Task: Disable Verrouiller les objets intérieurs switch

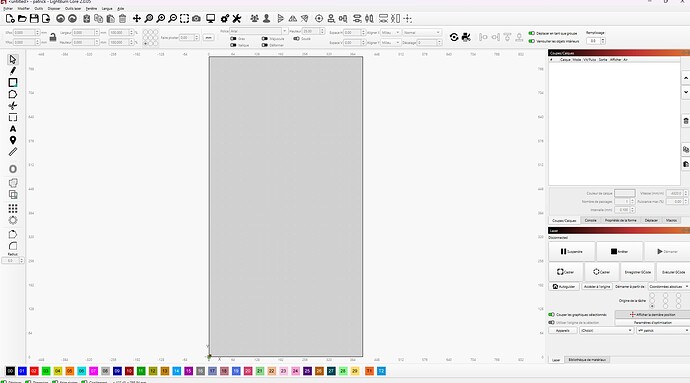Action: (x=532, y=41)
